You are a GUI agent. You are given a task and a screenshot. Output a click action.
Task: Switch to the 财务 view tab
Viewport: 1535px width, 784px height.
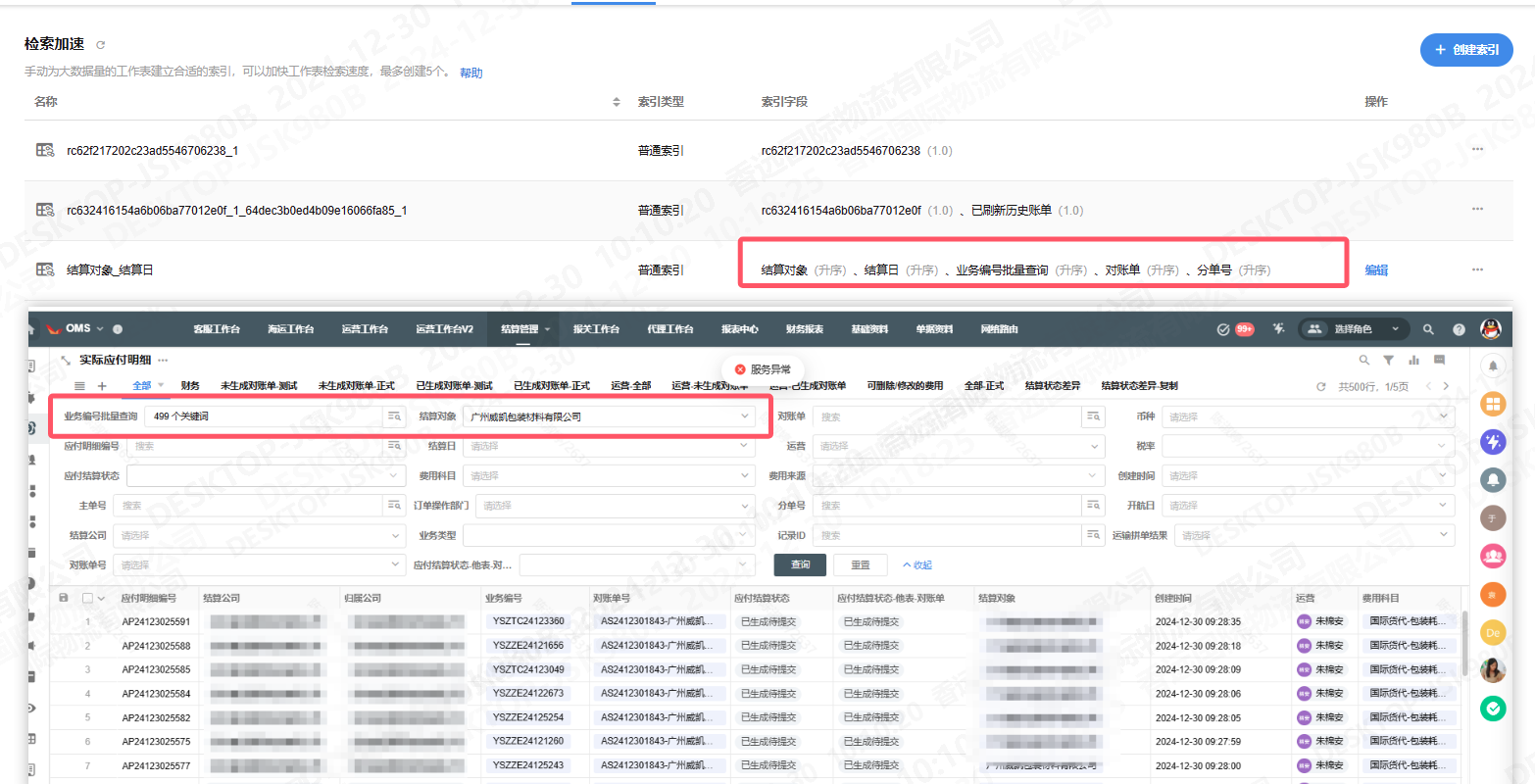[x=190, y=386]
